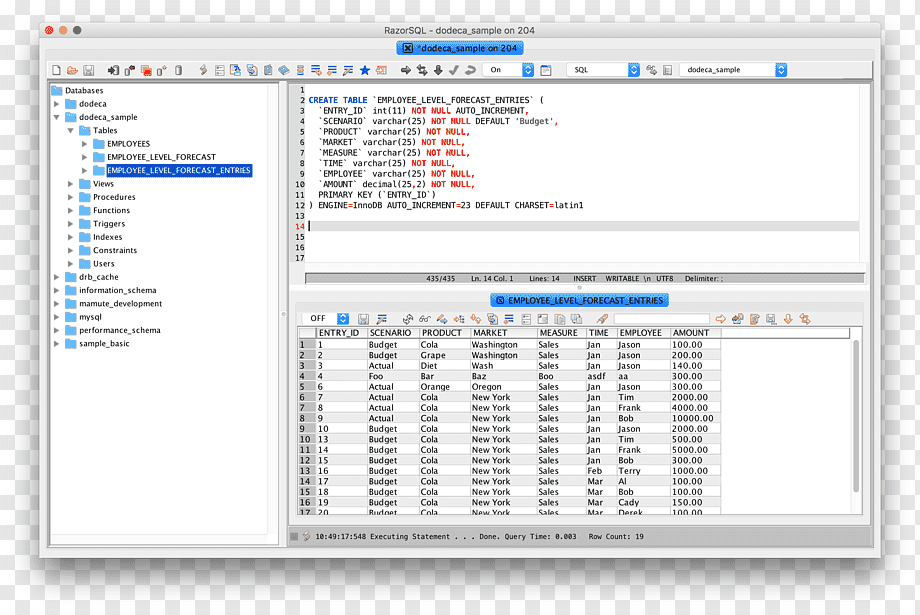Screen dimensions: 920x615
Task: Open the SQL language dropdown
Action: tap(603, 70)
